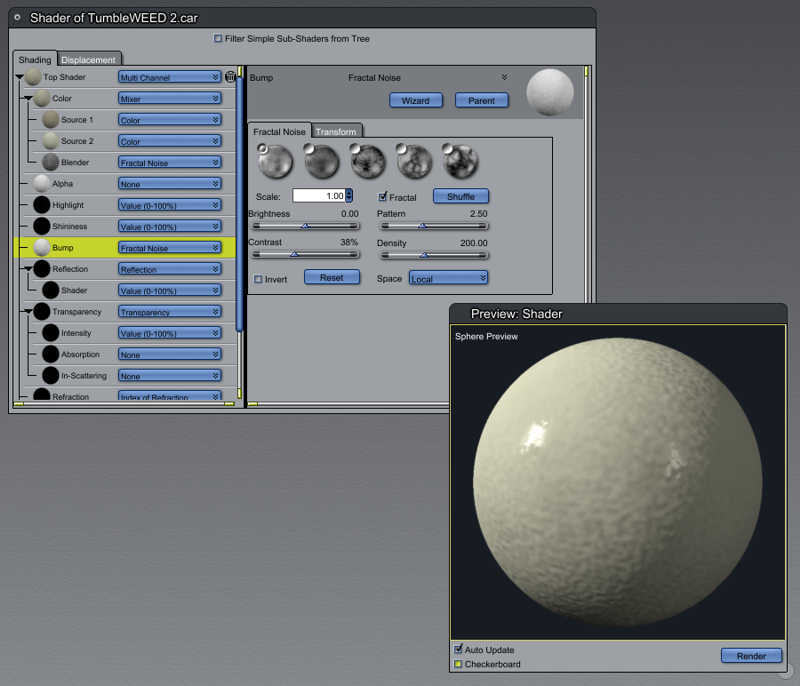Click the Bump shader preview sphere thumbnail
The width and height of the screenshot is (800, 686).
click(550, 92)
